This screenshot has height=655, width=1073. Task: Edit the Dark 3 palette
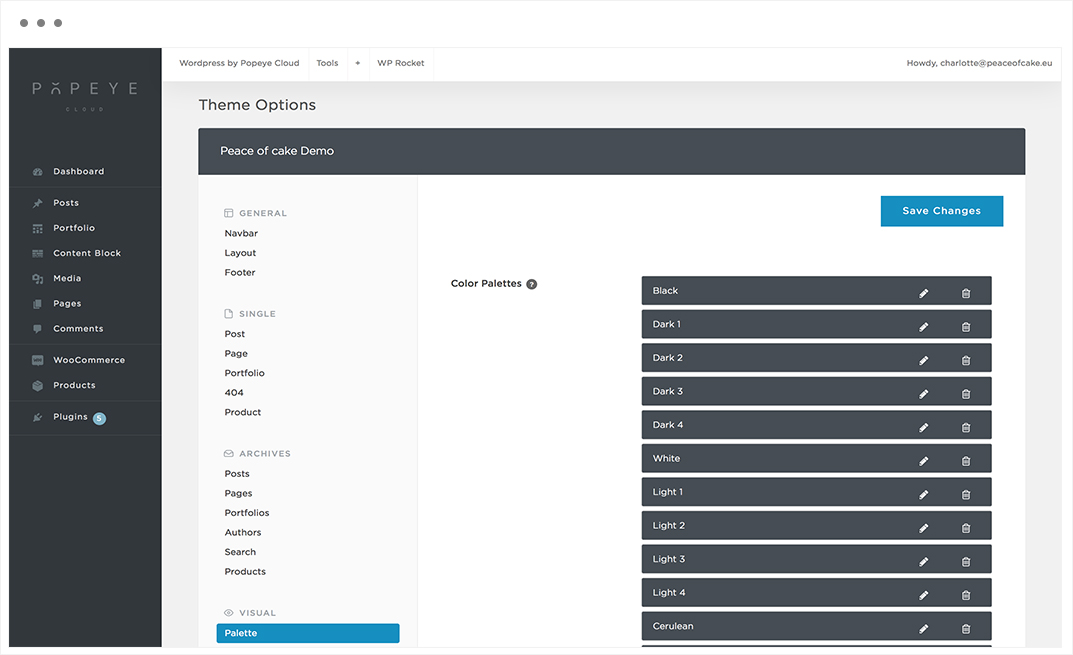click(923, 394)
